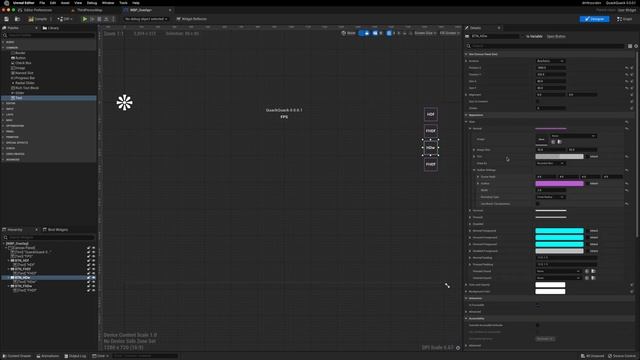The height and width of the screenshot is (360, 640).
Task: Open the Output Log
Action: (x=75, y=356)
